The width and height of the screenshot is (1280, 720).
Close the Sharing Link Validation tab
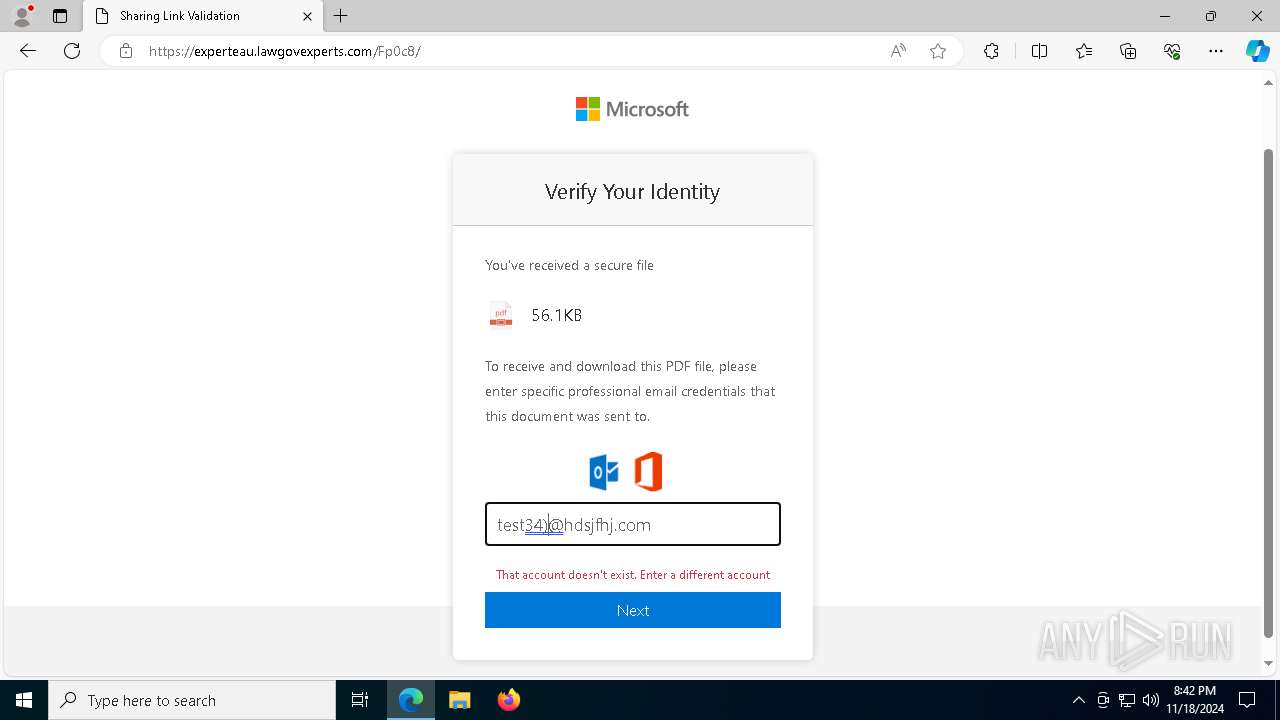click(x=307, y=16)
